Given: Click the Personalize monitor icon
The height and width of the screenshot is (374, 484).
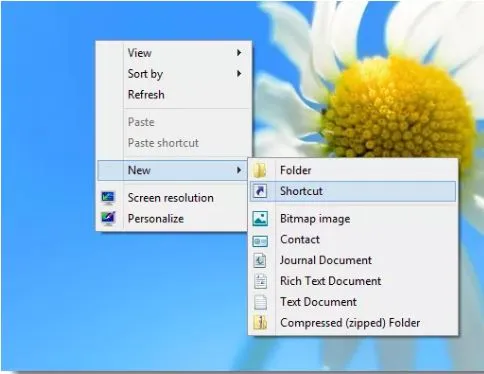Looking at the screenshot, I should [x=108, y=218].
